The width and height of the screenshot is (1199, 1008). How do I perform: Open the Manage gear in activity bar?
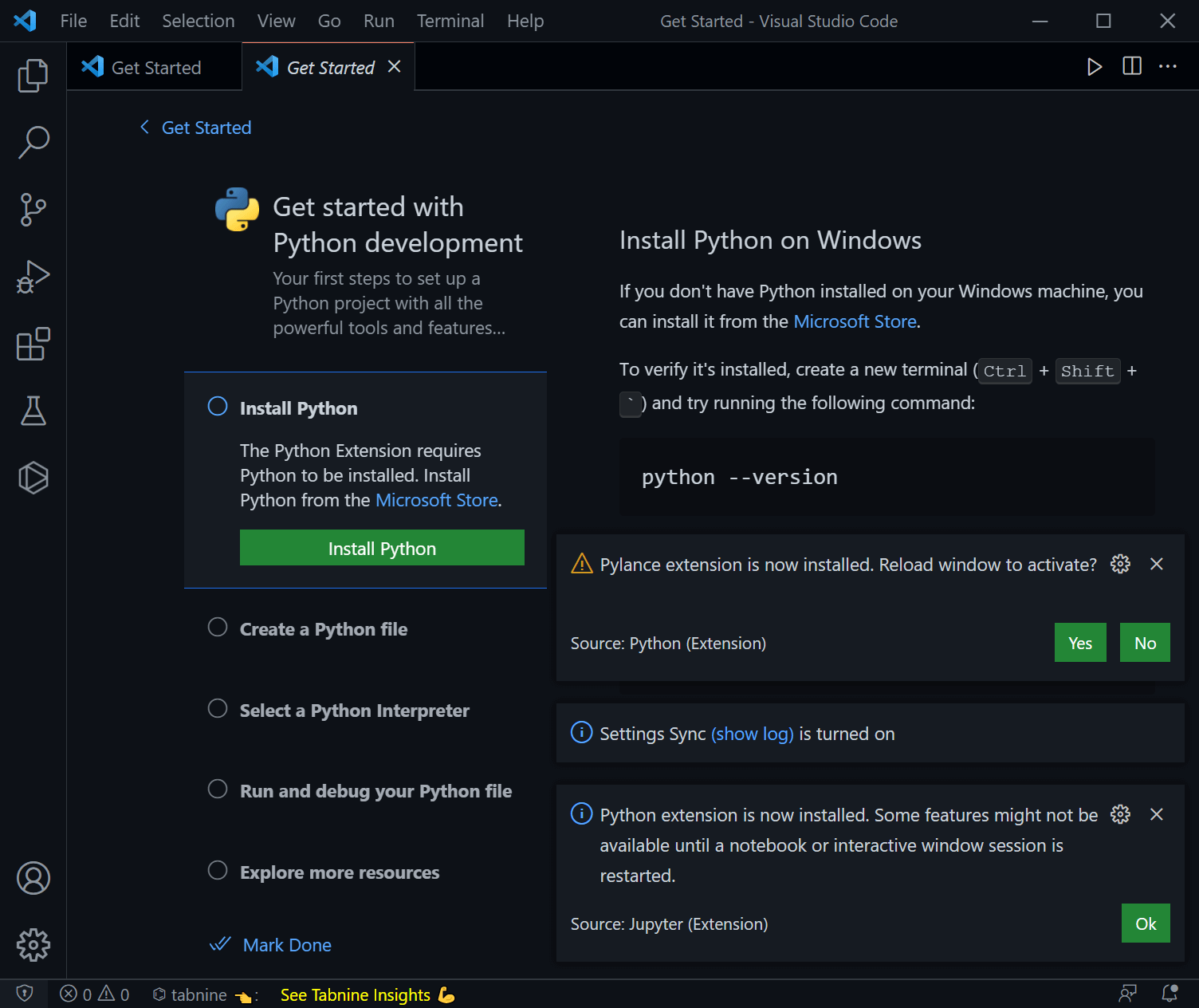coord(33,945)
